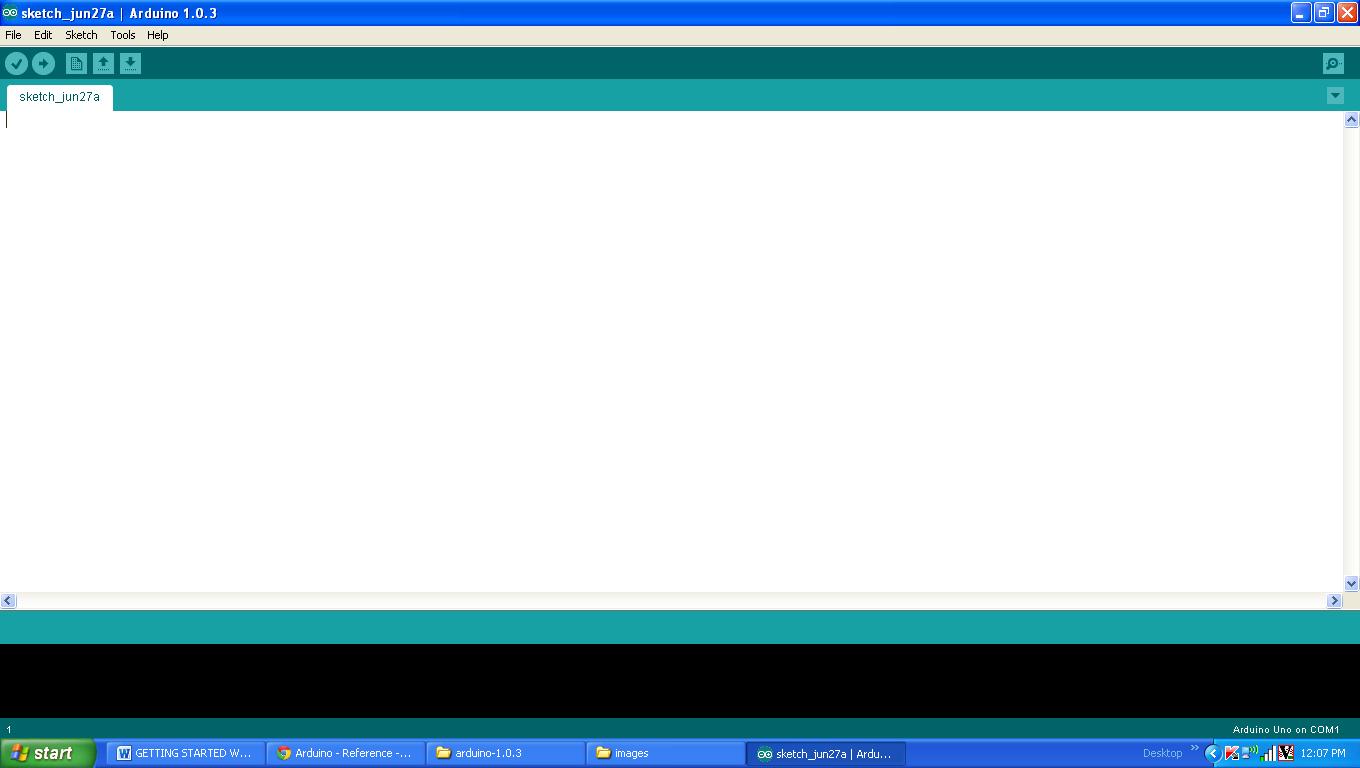Click the red V tray icon
Screen dimensions: 1360x768
[x=1286, y=753]
